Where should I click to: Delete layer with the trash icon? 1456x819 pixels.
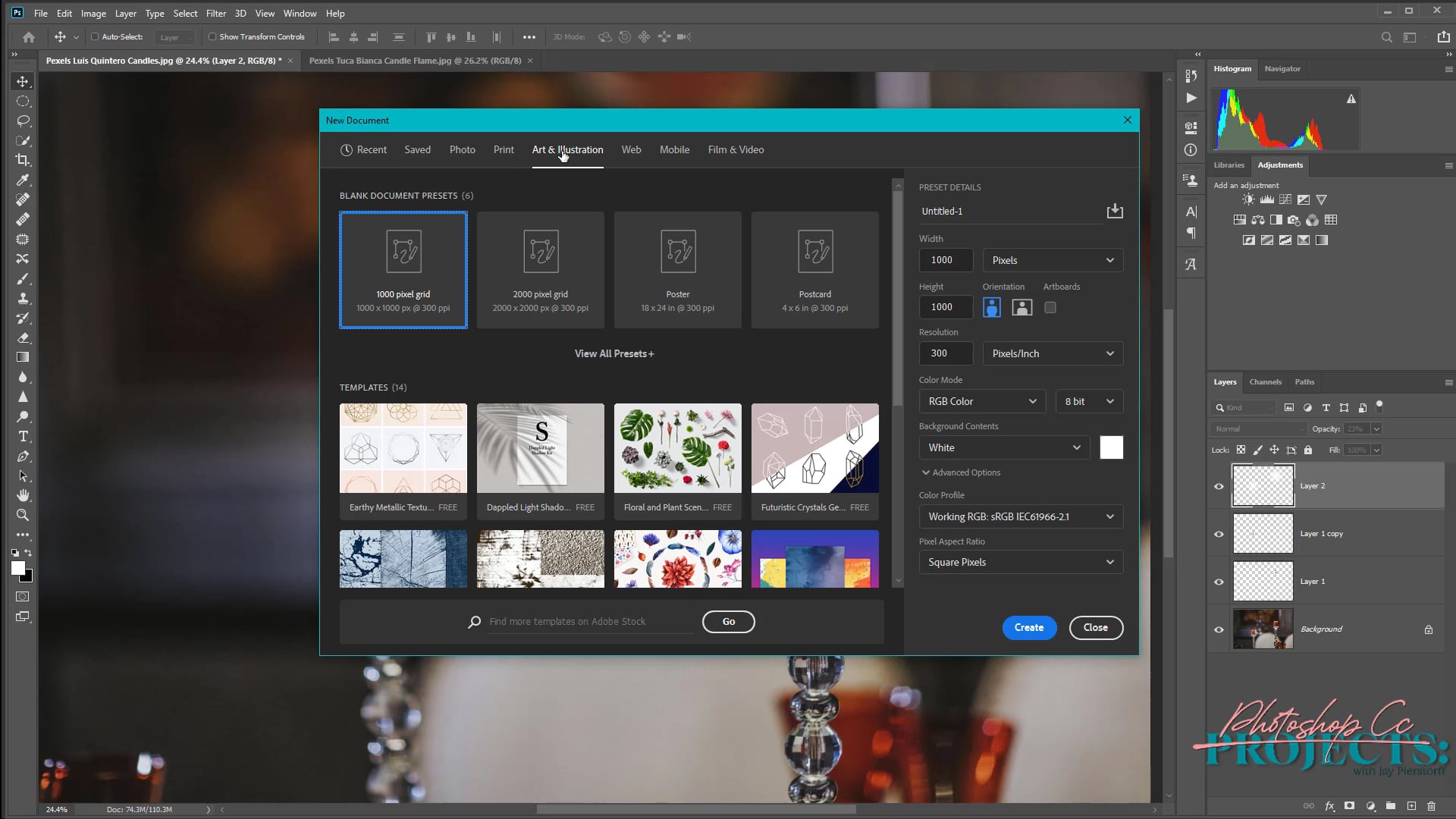pos(1431,806)
